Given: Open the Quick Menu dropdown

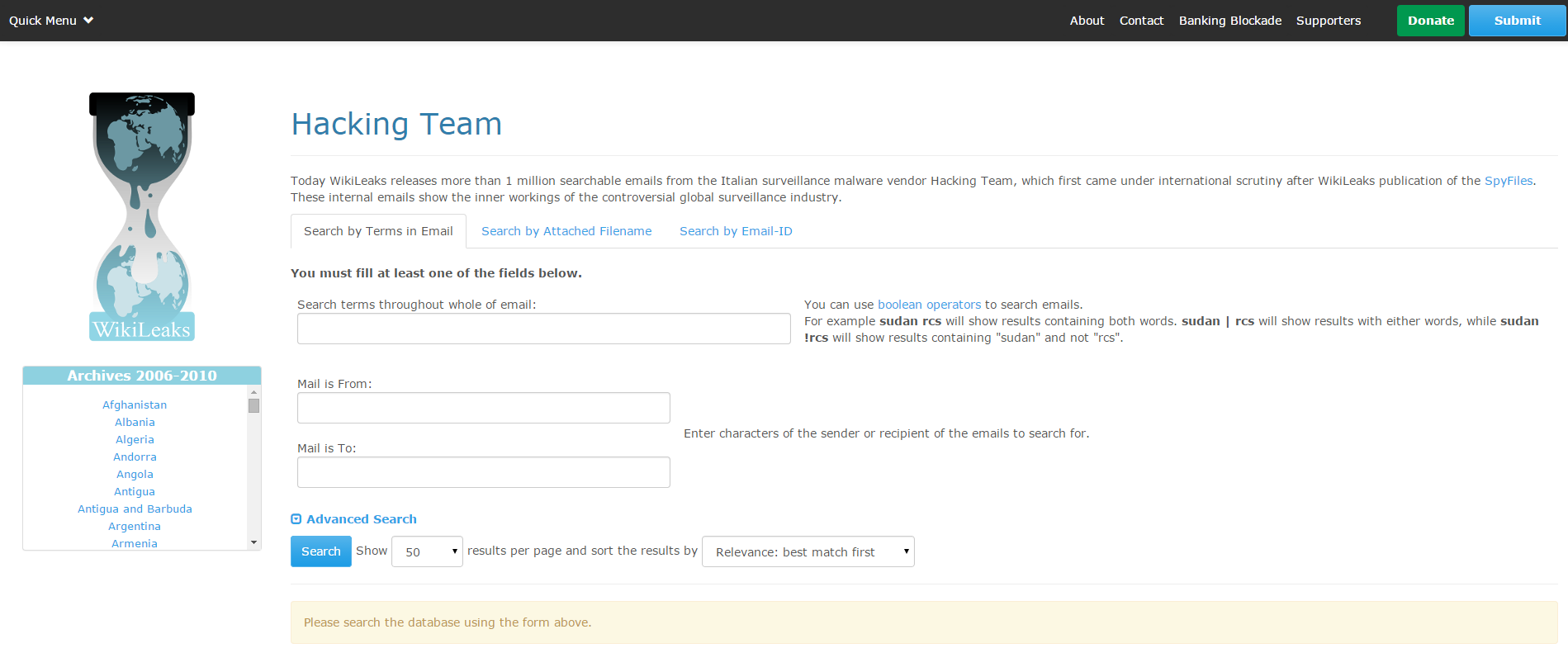Looking at the screenshot, I should 51,21.
